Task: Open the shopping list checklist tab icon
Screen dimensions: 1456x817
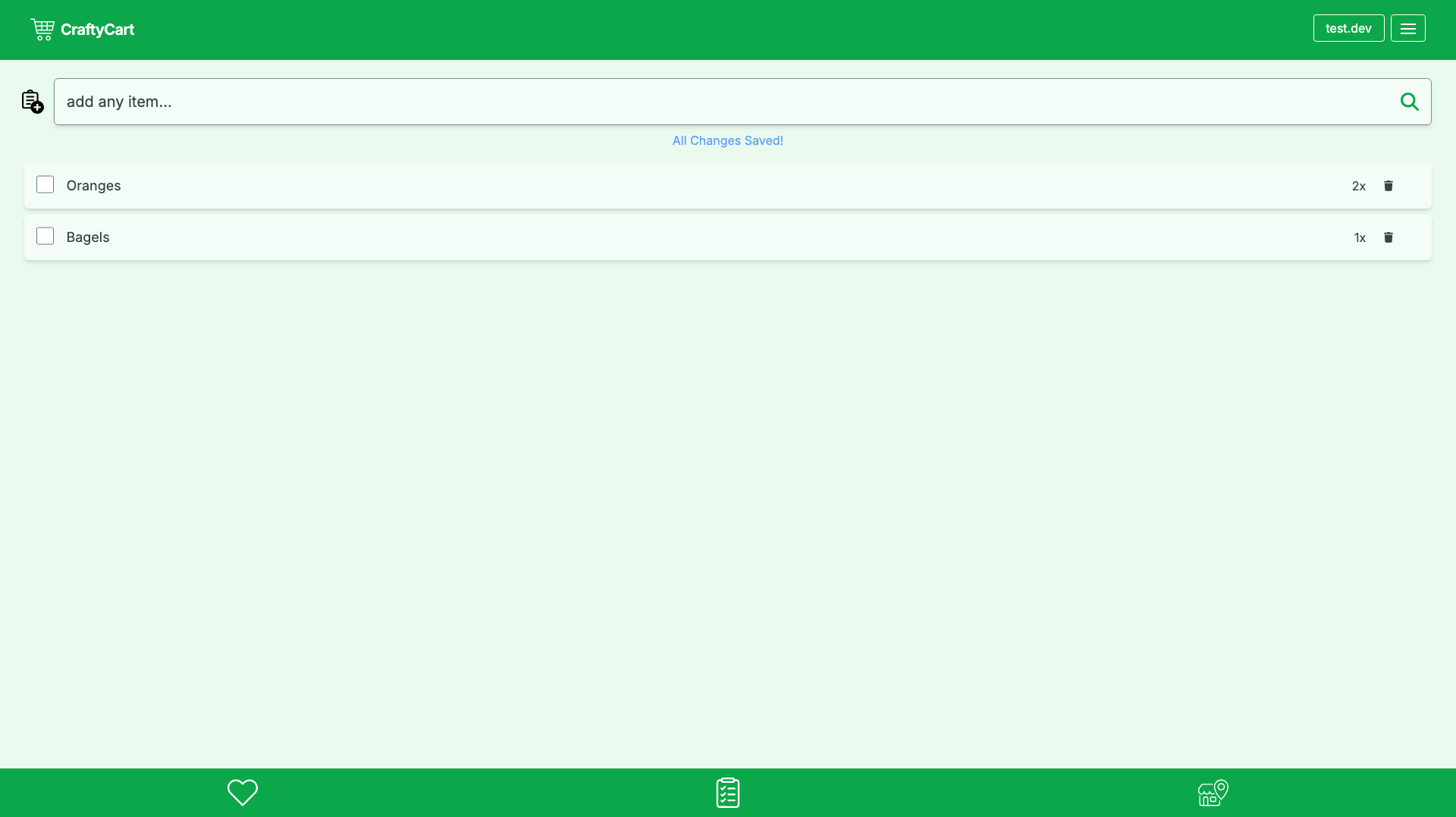Action: [x=728, y=793]
